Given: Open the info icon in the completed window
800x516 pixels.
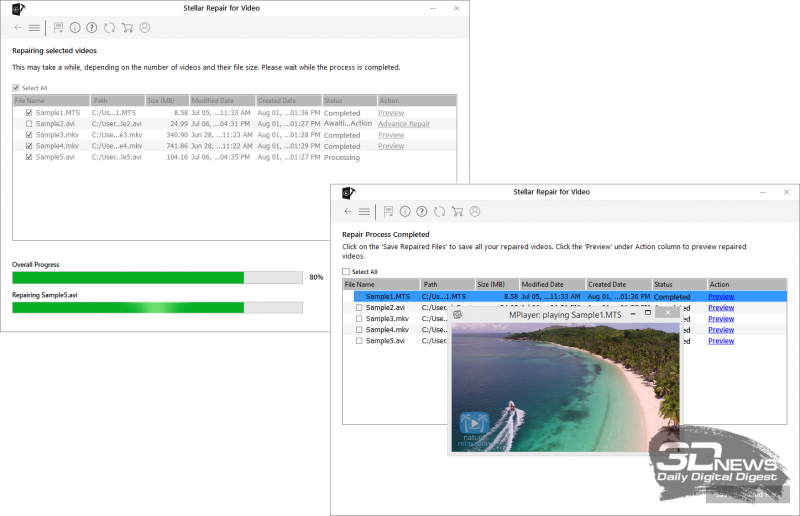Looking at the screenshot, I should [405, 211].
